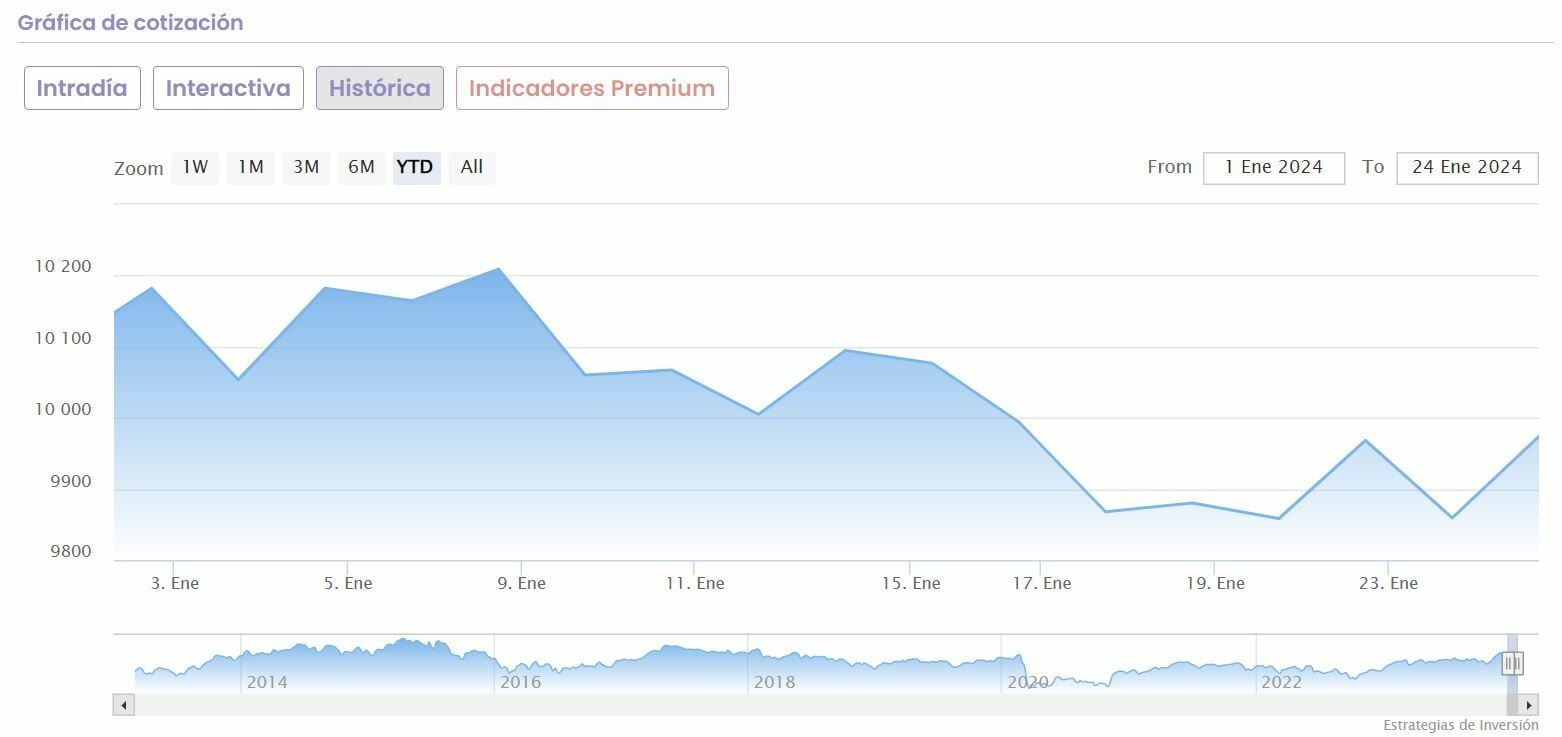Image resolution: width=1562 pixels, height=737 pixels.
Task: Select the 1M zoom range
Action: [x=250, y=167]
